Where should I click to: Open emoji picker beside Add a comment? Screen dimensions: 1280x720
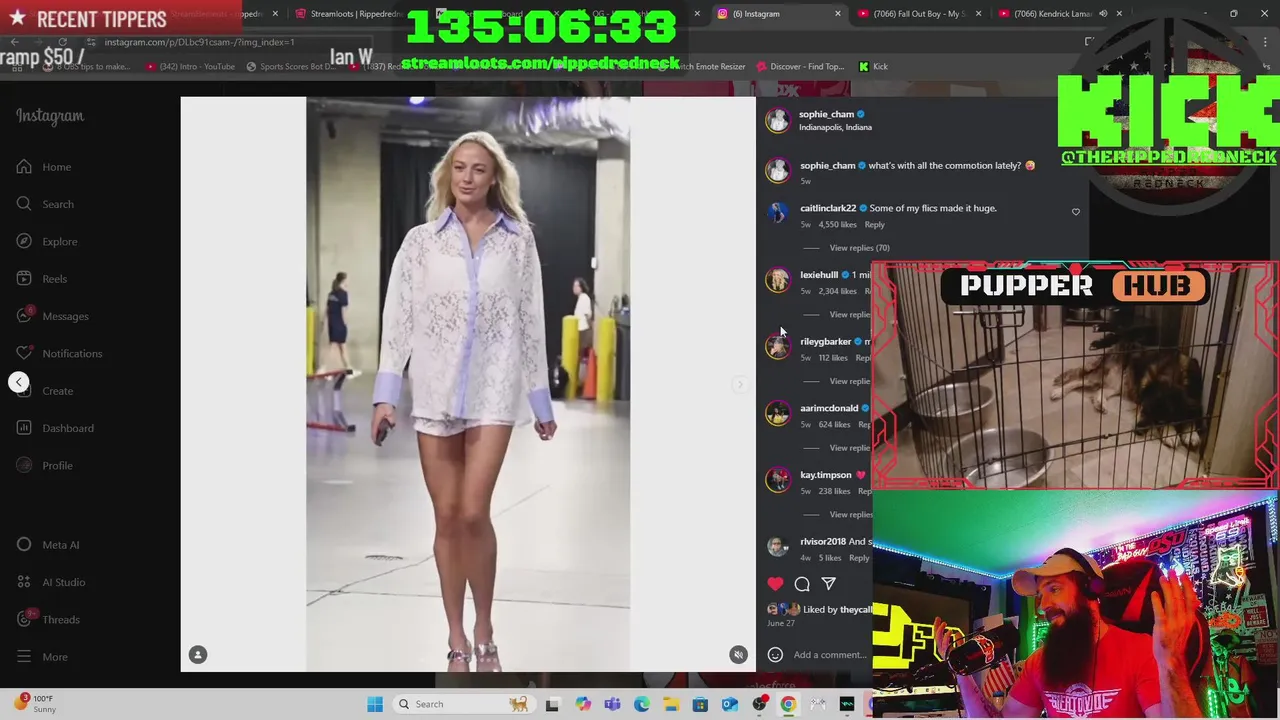775,655
